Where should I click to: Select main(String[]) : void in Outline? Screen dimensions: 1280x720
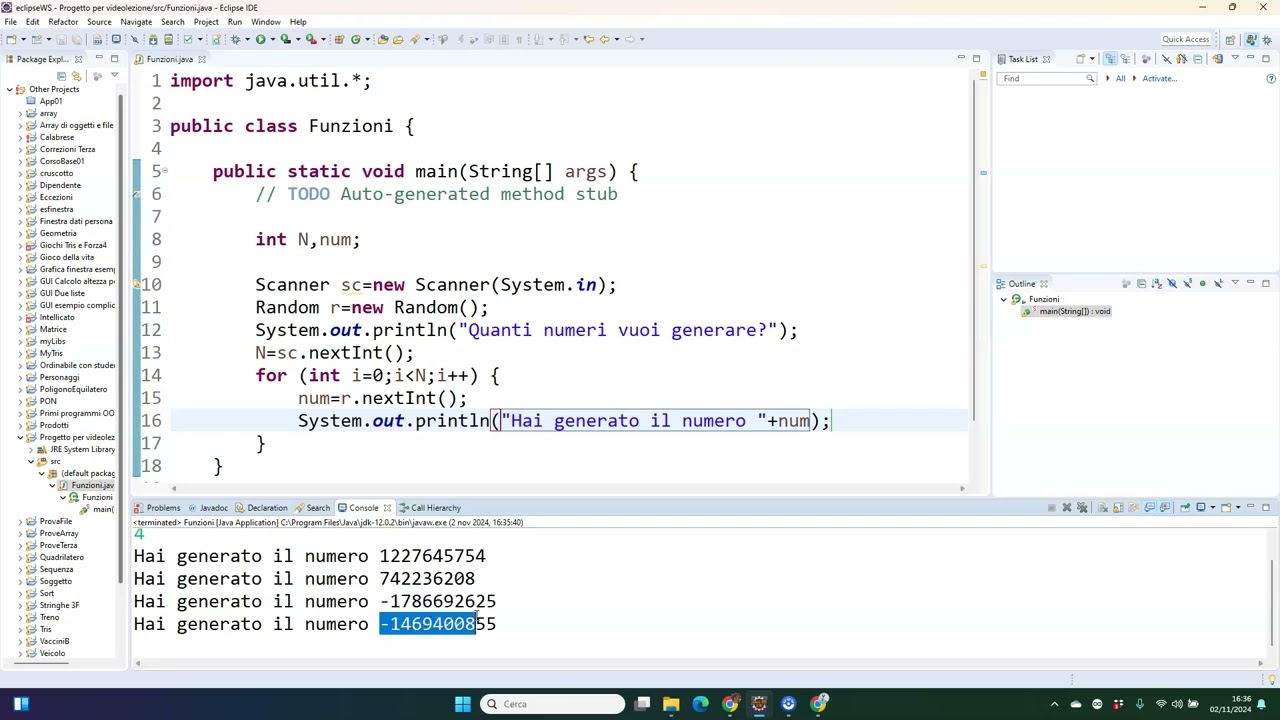tap(1066, 311)
